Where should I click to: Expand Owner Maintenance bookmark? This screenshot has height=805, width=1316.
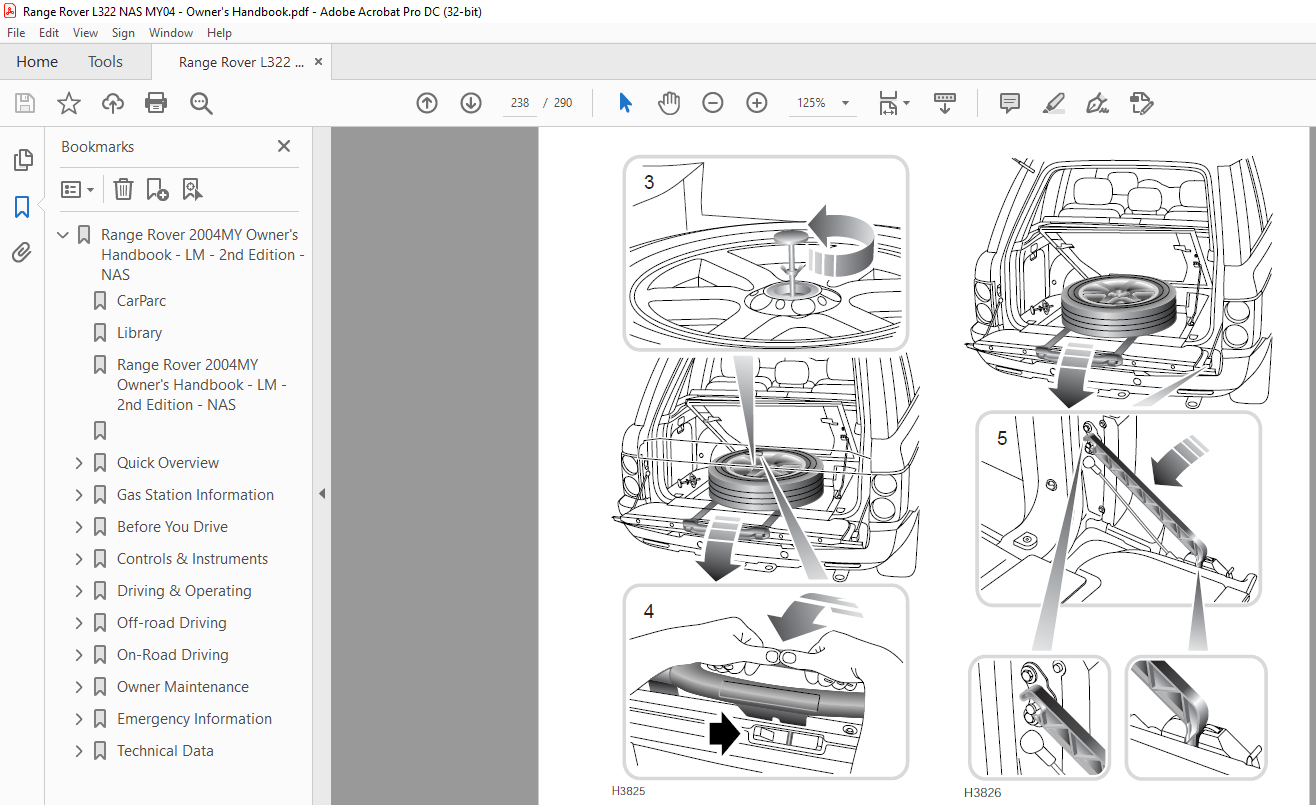(x=80, y=687)
